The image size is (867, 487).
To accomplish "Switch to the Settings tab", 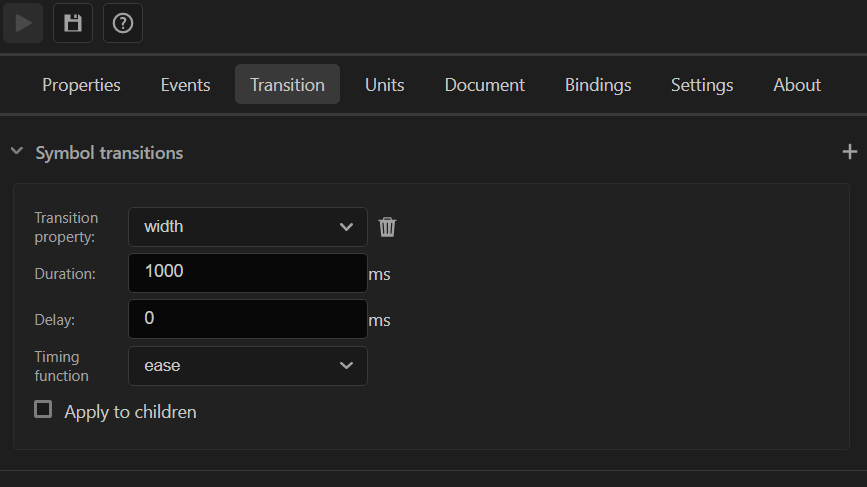I will (x=702, y=85).
